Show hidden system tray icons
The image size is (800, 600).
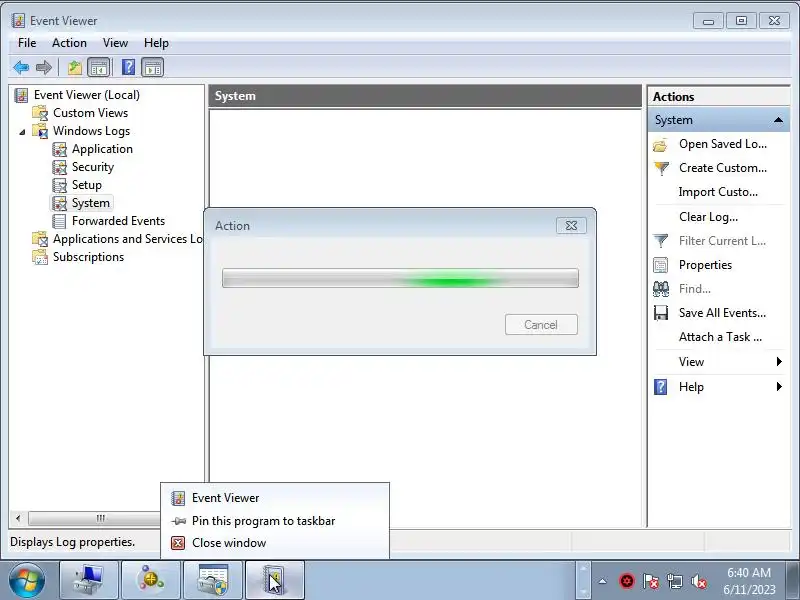603,581
